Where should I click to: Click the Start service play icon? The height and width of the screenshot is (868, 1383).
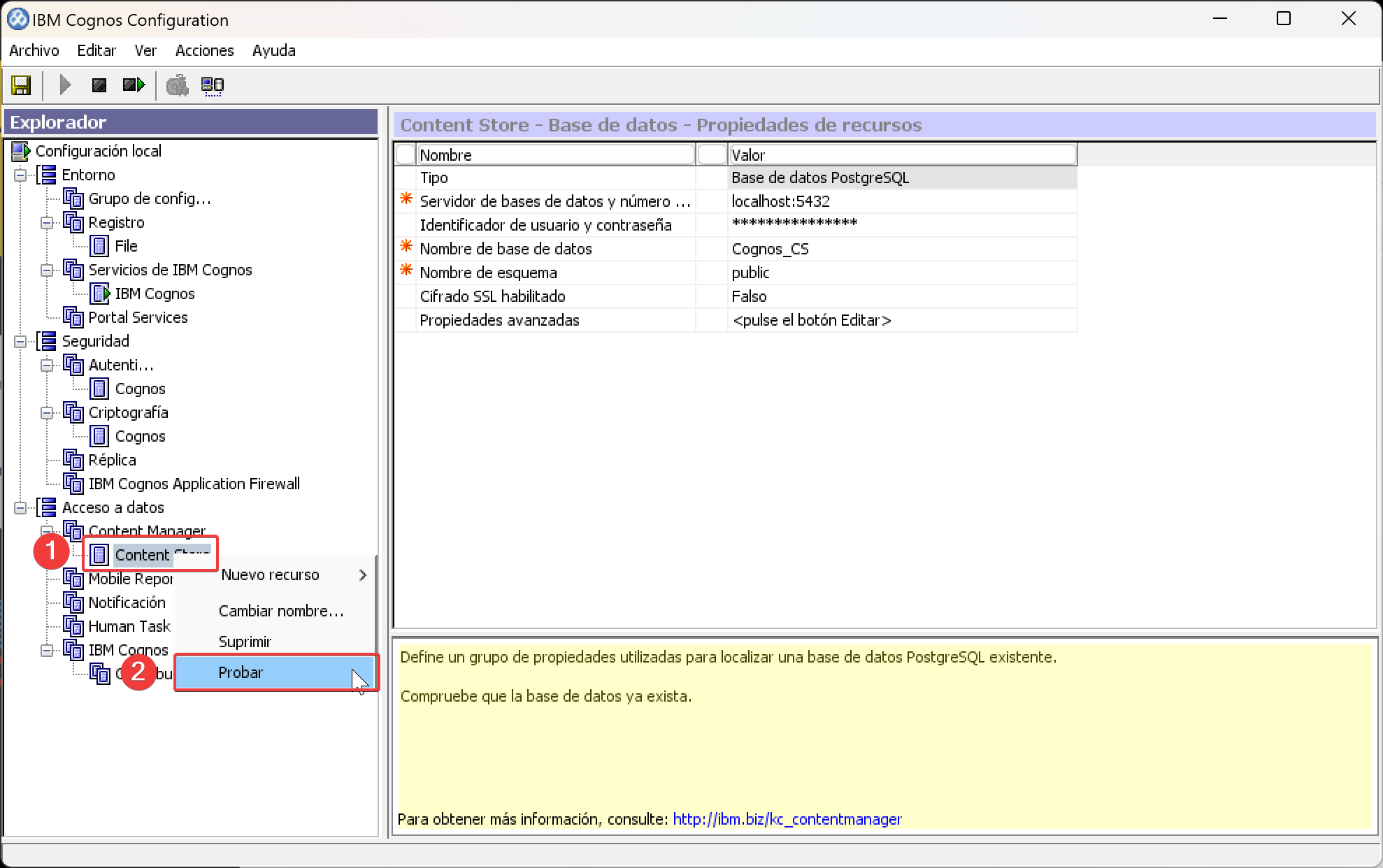tap(65, 85)
